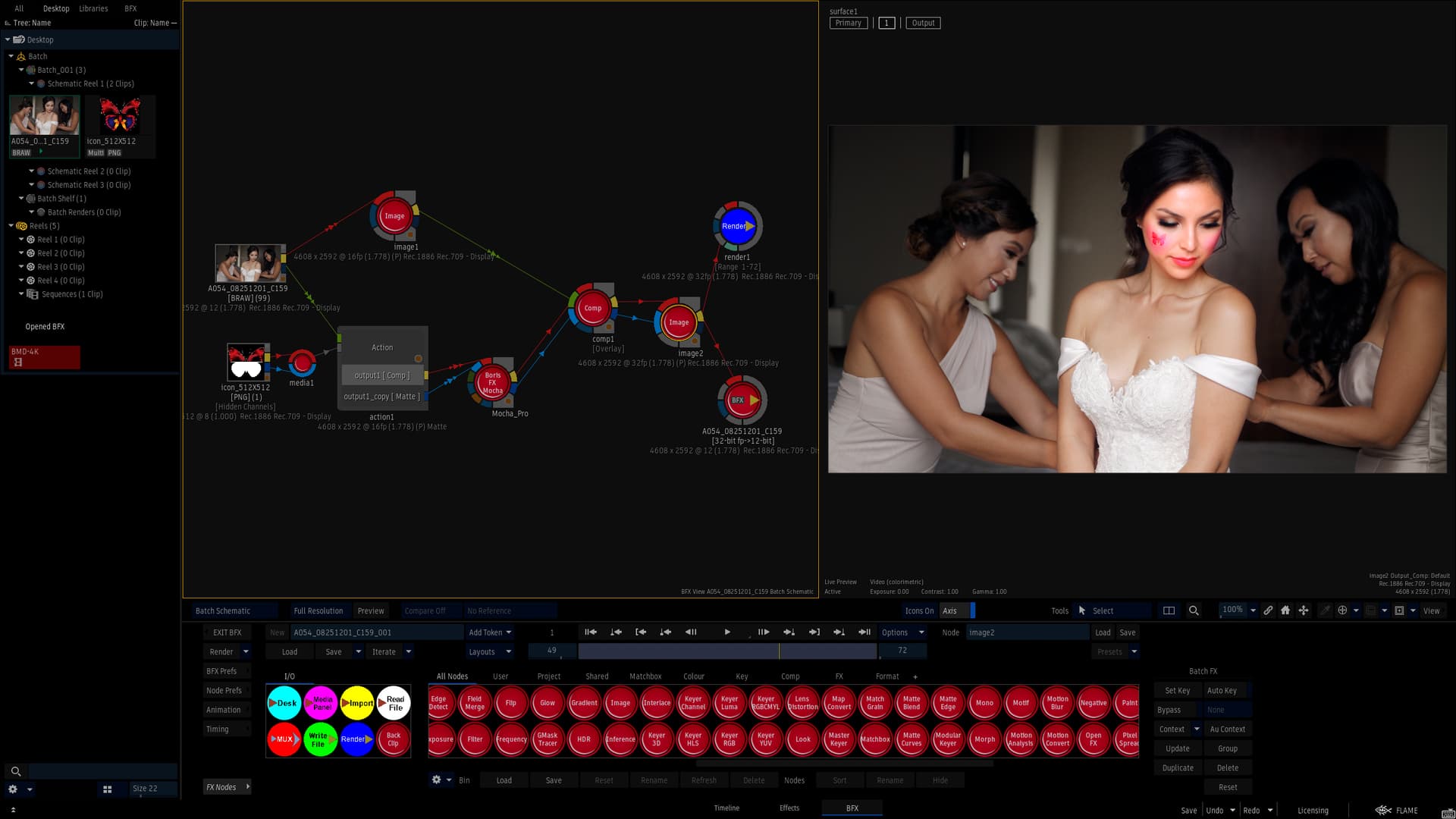Click the timeline frame scrub bar

(x=726, y=651)
